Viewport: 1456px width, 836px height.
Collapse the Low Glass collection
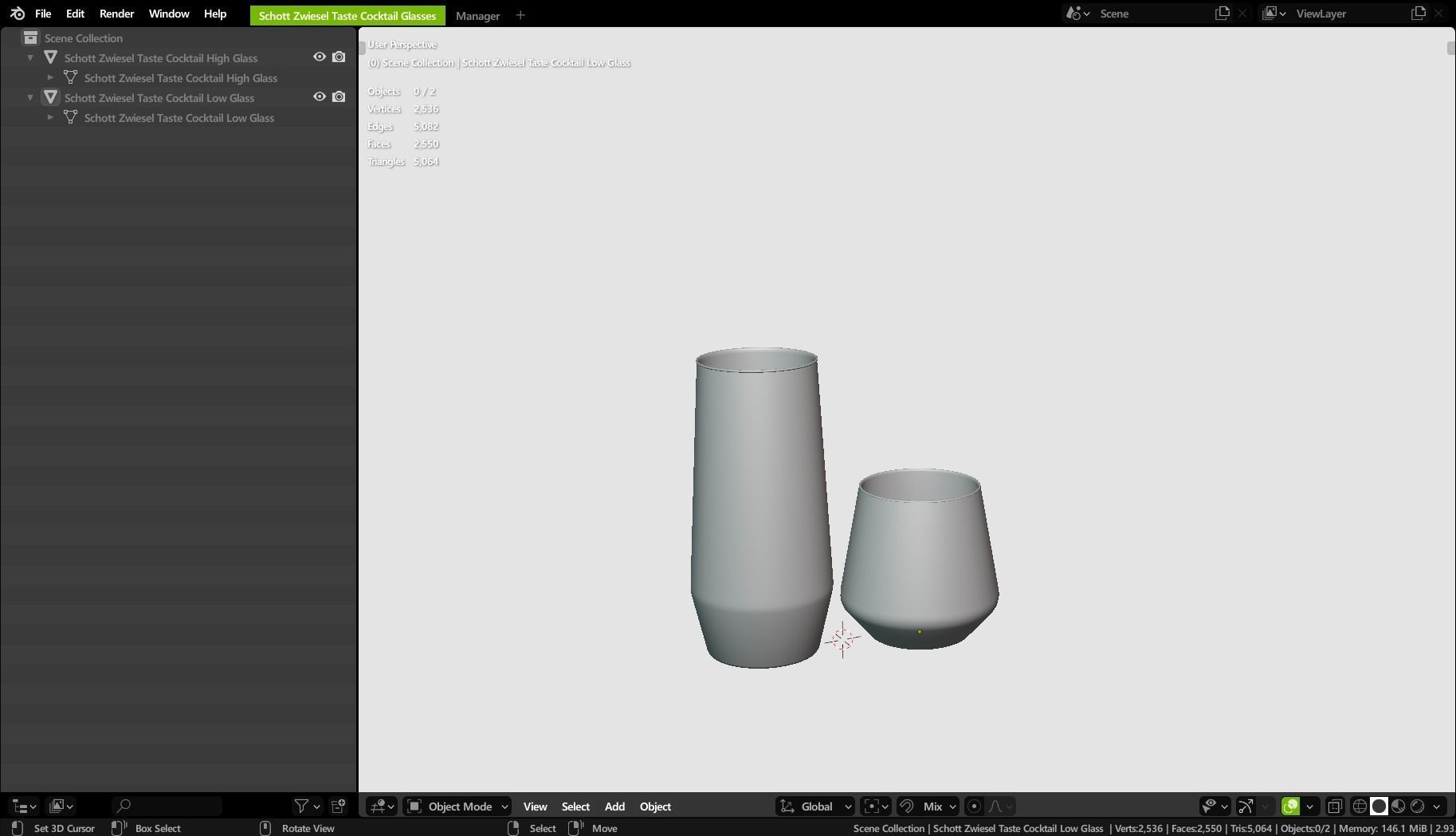[x=30, y=97]
